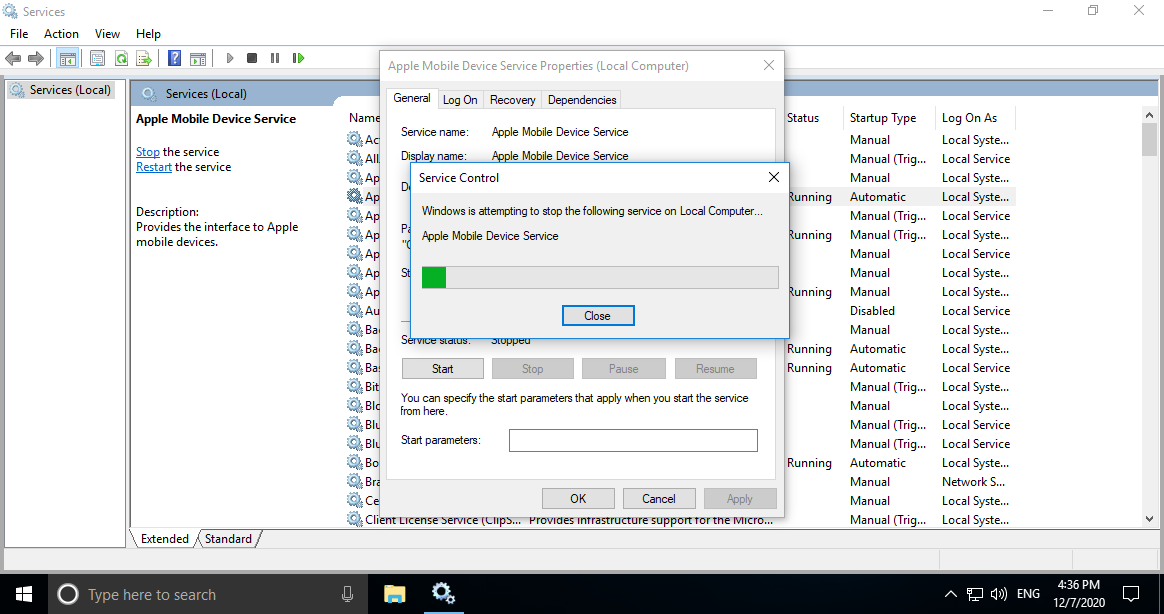This screenshot has height=614, width=1164.
Task: Select the gear icon of the 'All' service row
Action: [355, 158]
